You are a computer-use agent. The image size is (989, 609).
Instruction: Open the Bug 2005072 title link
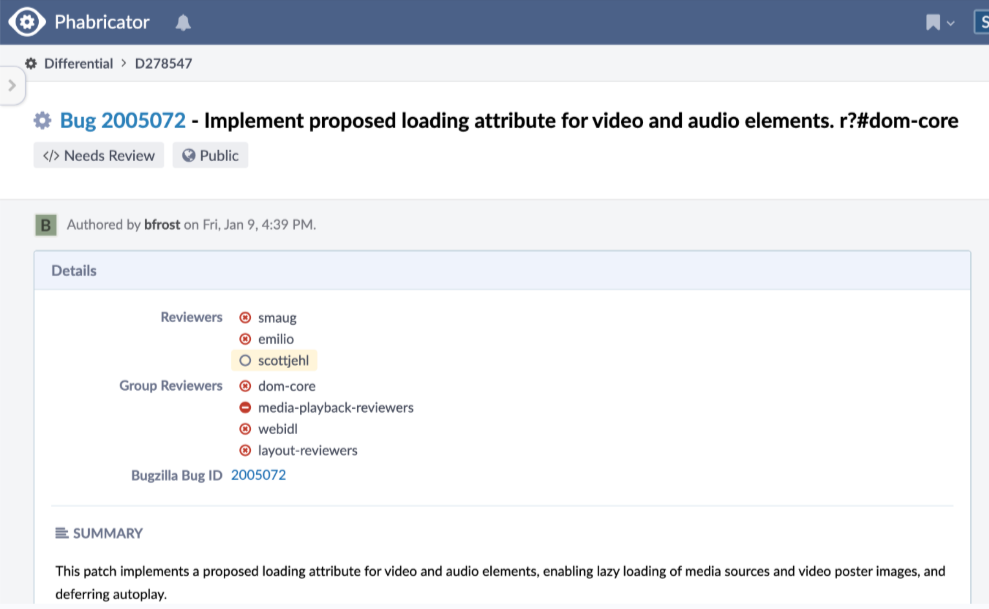tap(122, 120)
